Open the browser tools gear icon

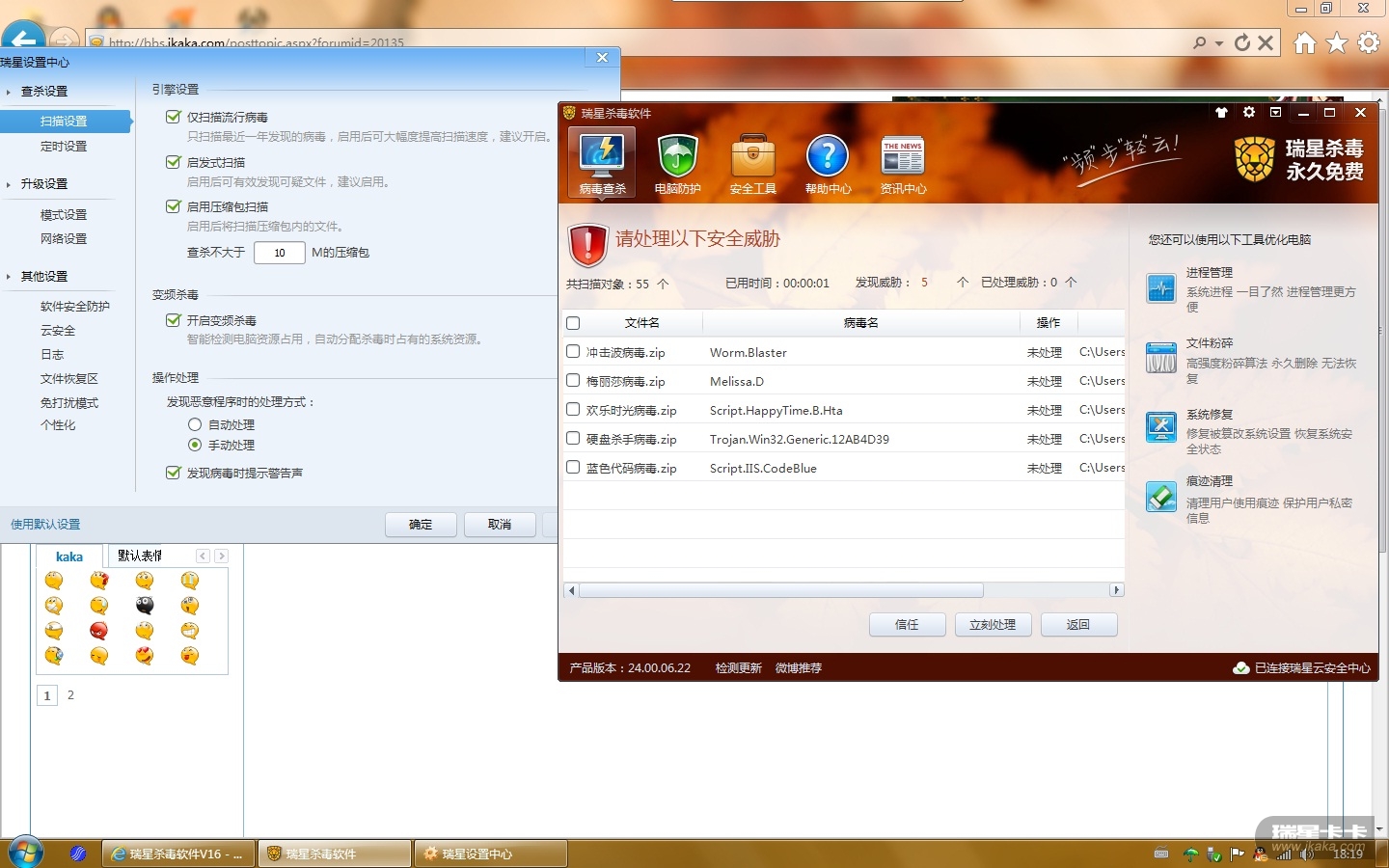point(1369,42)
